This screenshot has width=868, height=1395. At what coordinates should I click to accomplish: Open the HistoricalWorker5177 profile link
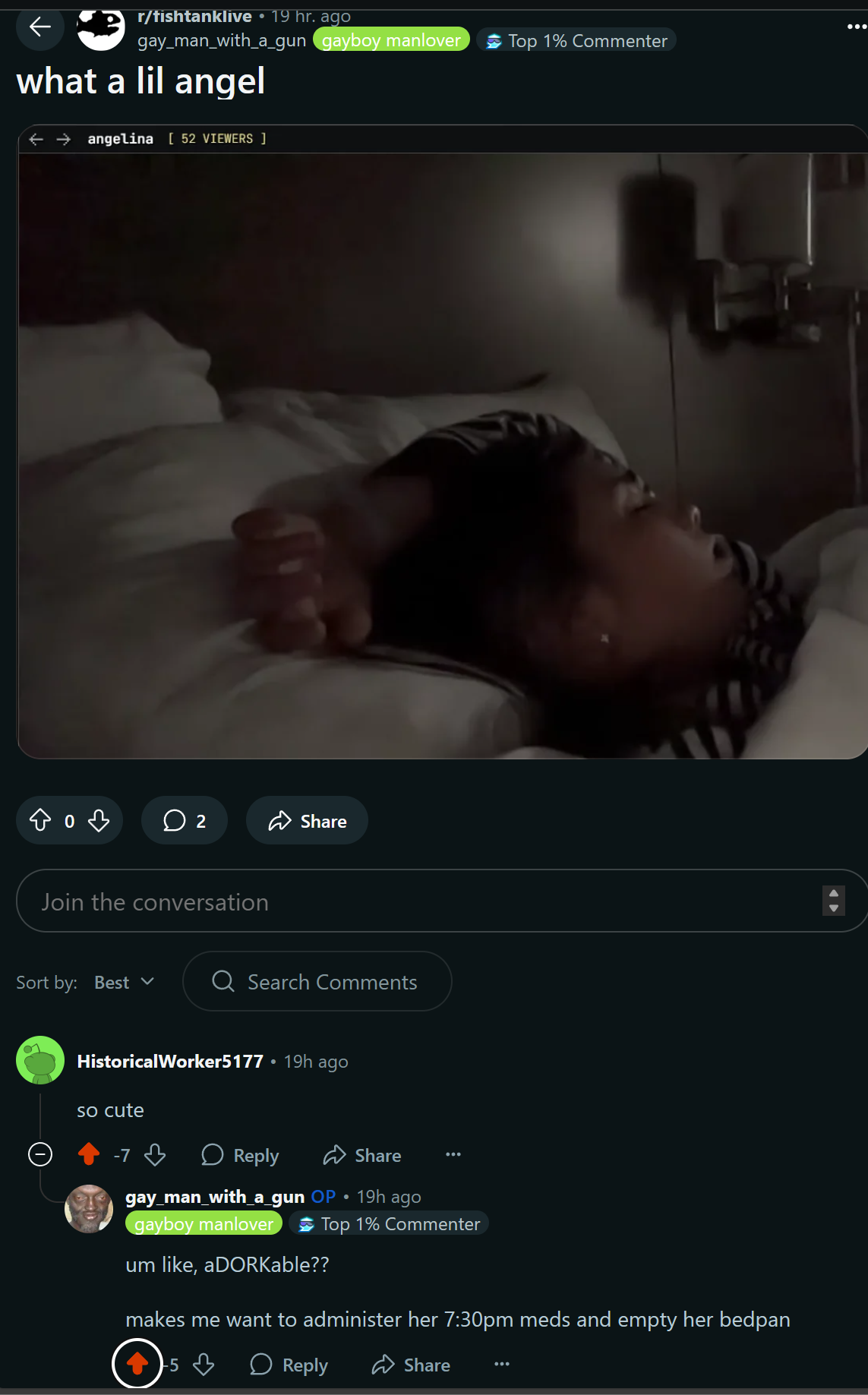click(x=170, y=1061)
